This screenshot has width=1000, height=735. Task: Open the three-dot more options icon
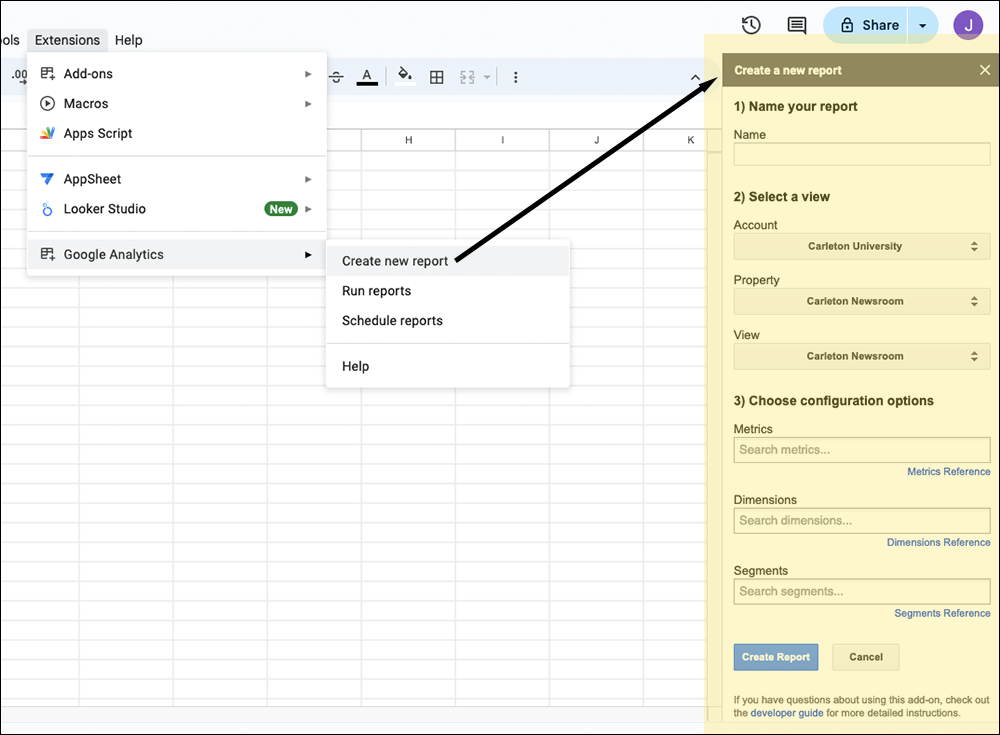[515, 77]
